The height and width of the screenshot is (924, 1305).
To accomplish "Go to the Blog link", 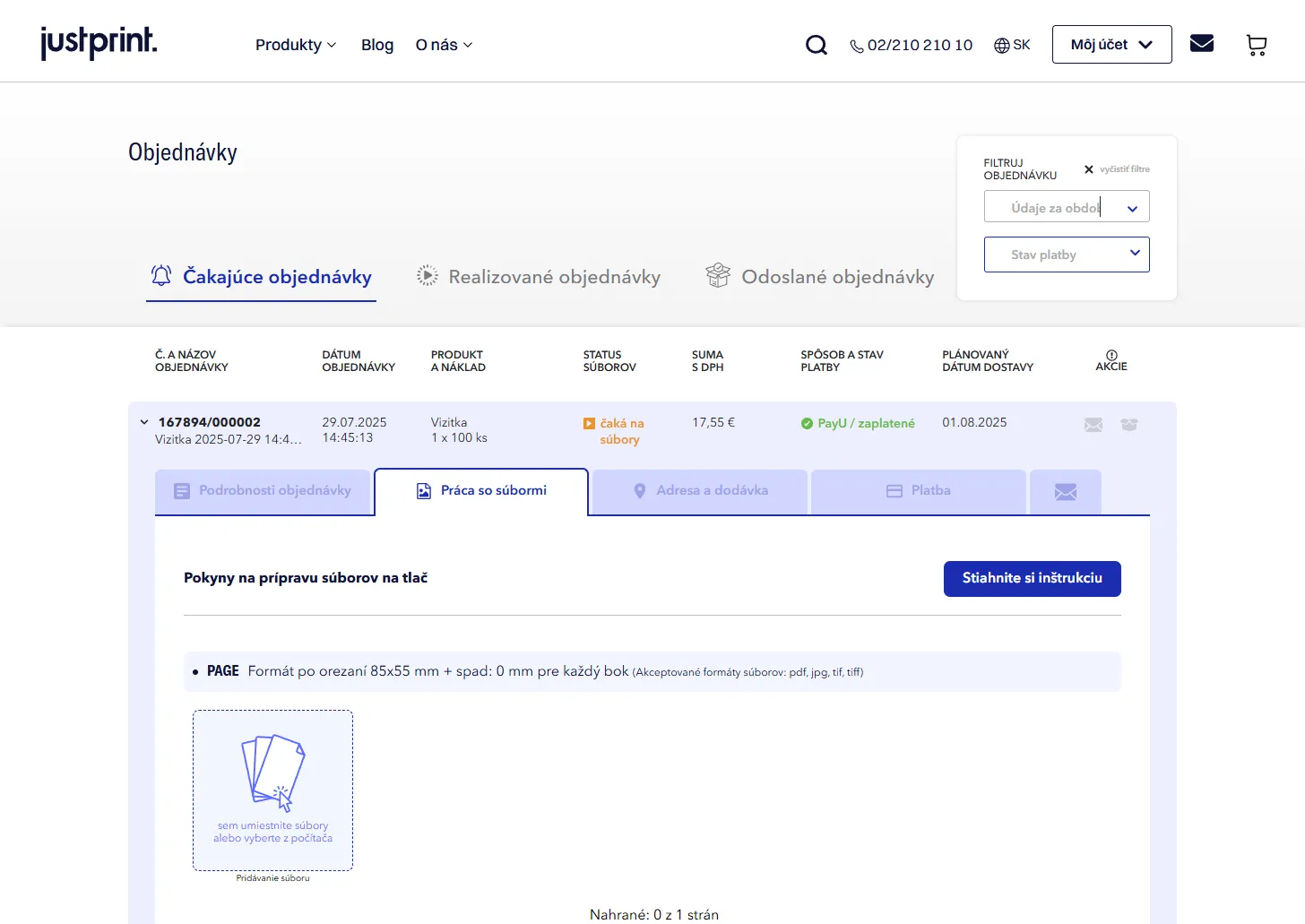I will tap(377, 45).
